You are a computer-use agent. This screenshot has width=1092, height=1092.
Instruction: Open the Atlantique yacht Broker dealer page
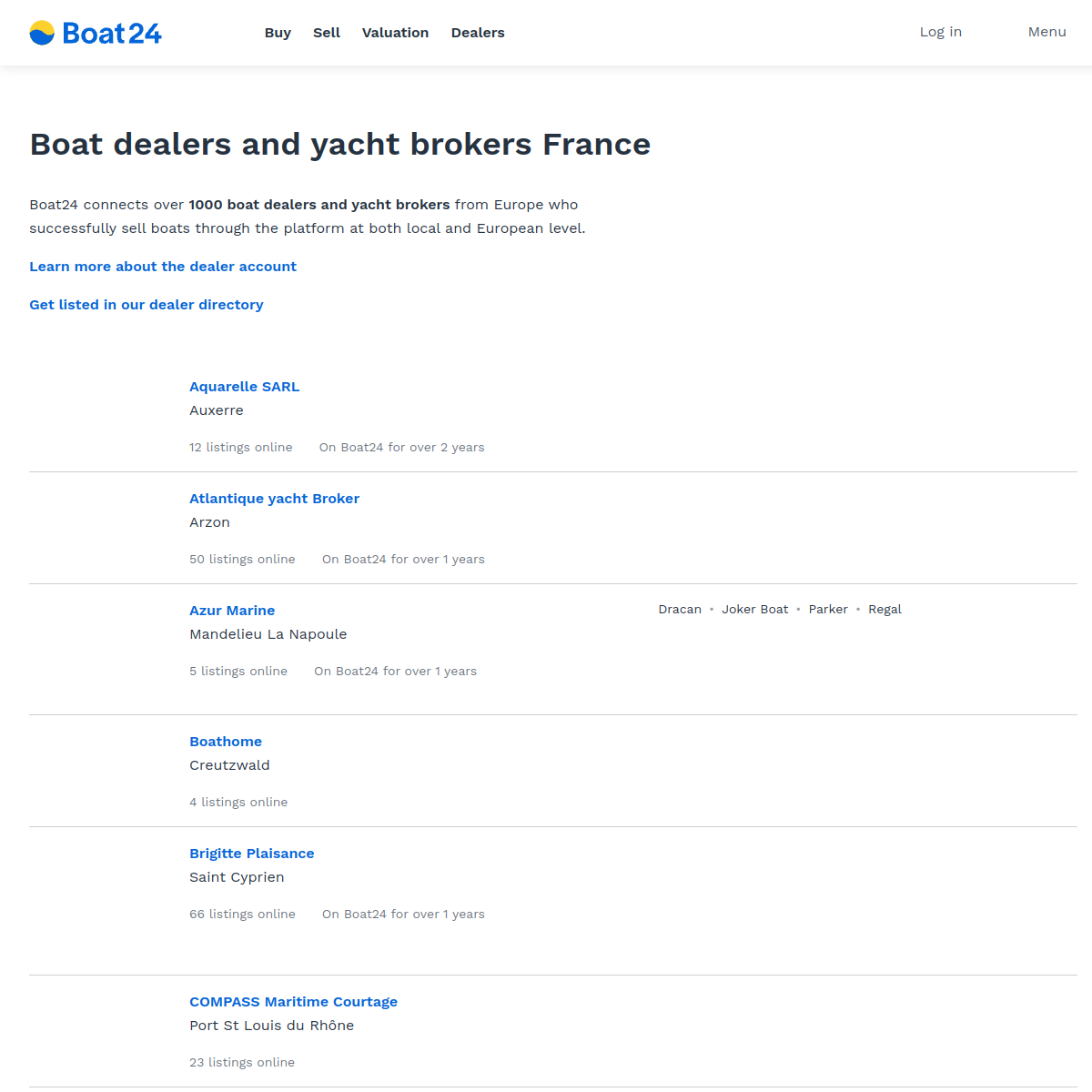(x=274, y=498)
